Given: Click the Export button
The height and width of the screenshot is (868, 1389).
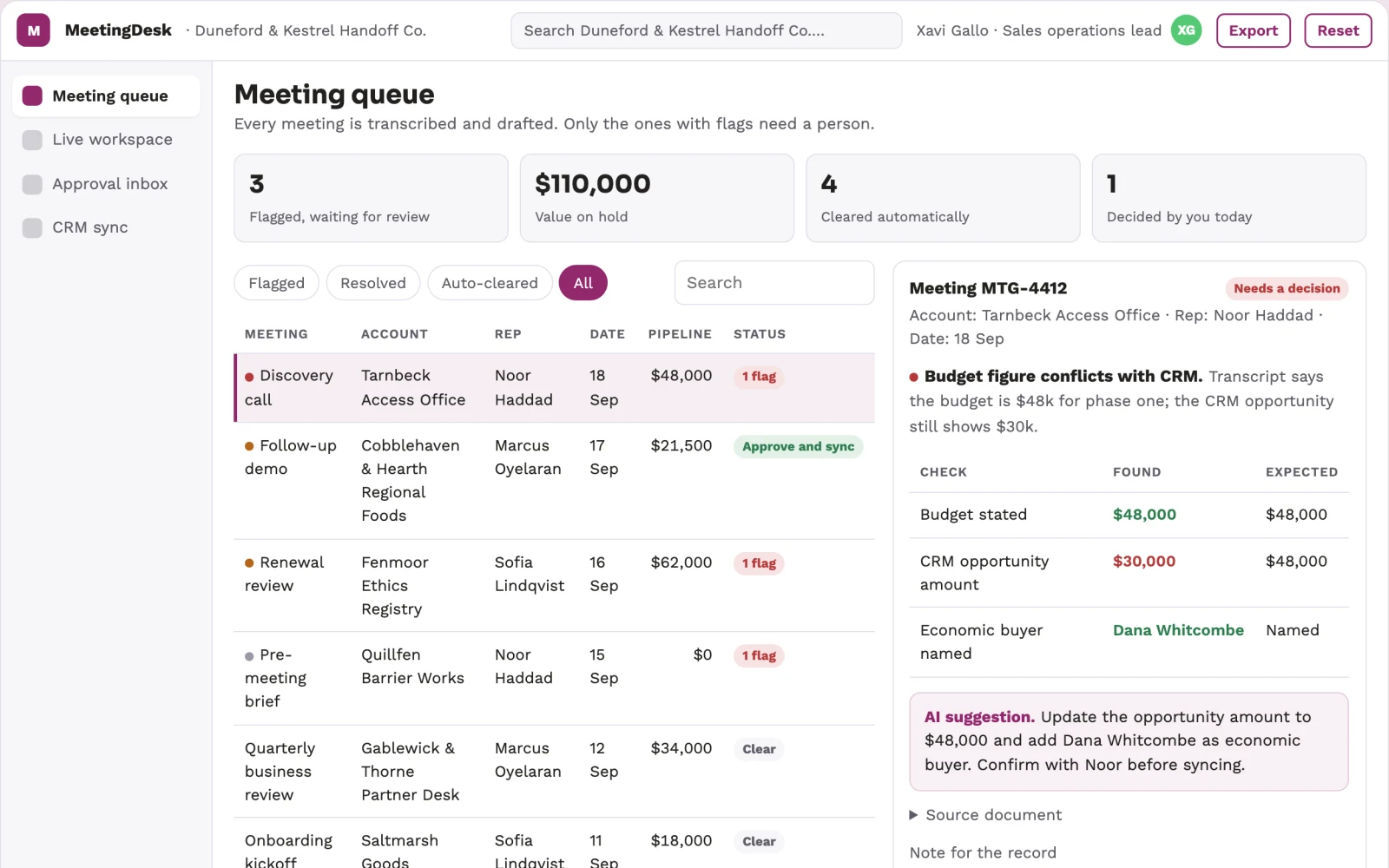Looking at the screenshot, I should click(x=1253, y=30).
